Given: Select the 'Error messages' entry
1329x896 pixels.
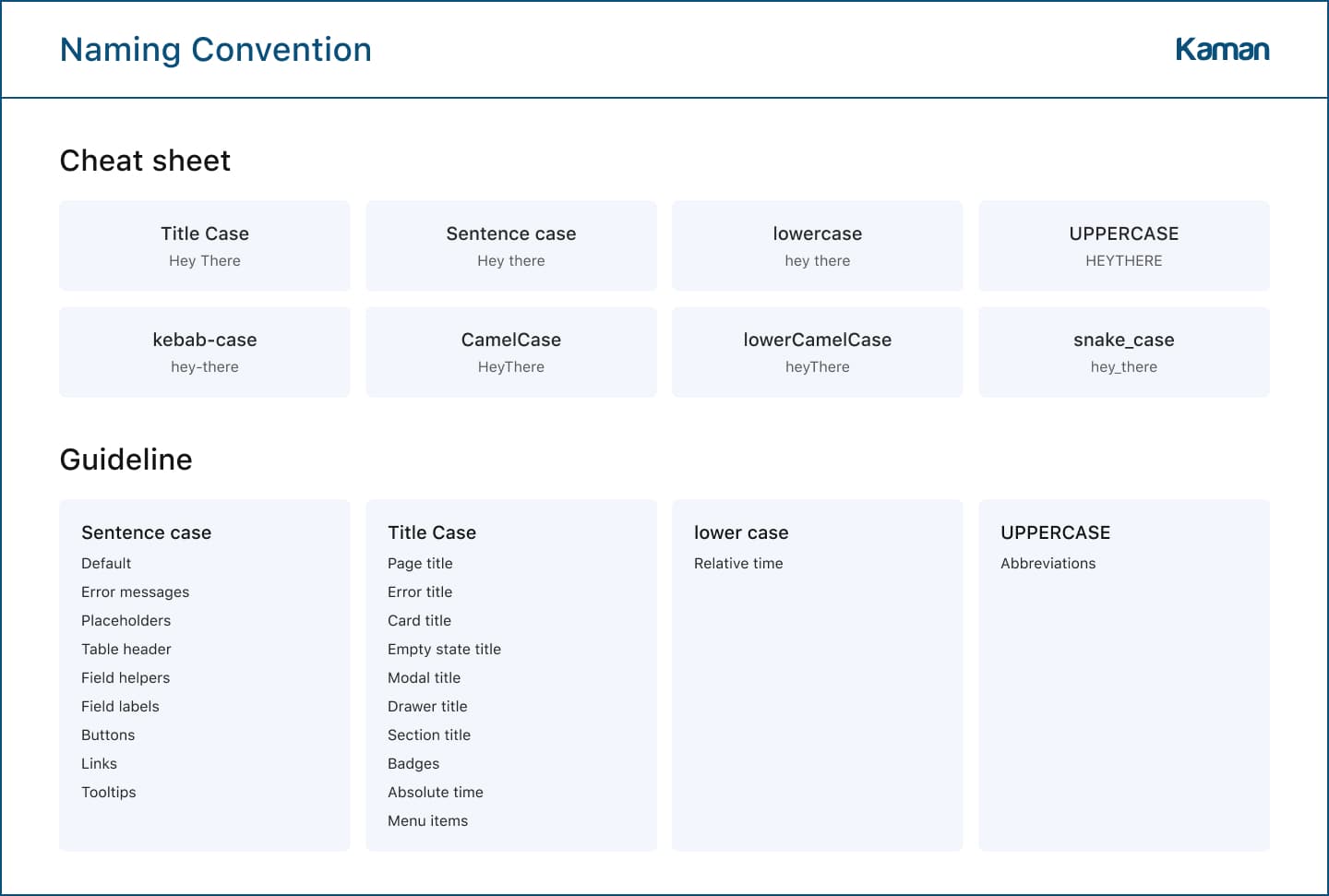Looking at the screenshot, I should pos(136,592).
